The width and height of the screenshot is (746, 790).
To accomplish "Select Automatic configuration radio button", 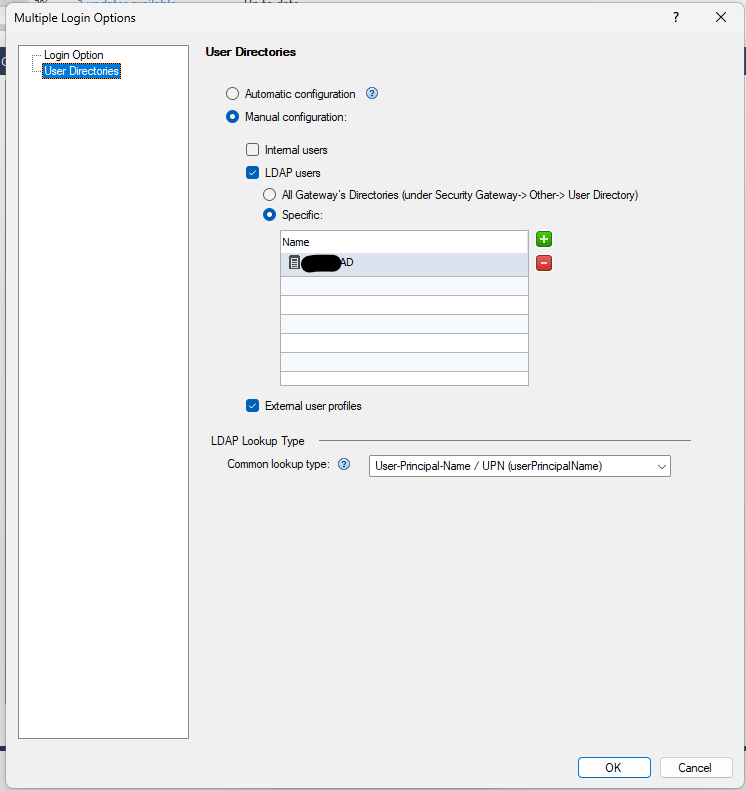I will coord(232,94).
